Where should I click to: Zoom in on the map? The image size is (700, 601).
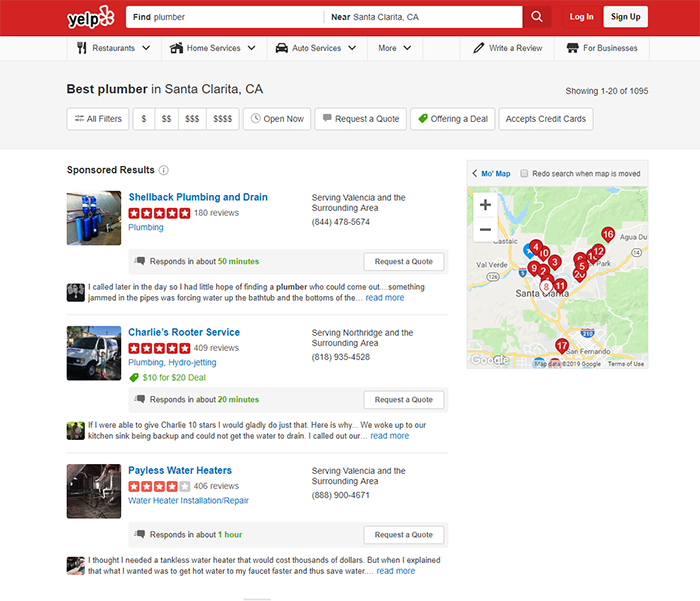[x=485, y=205]
